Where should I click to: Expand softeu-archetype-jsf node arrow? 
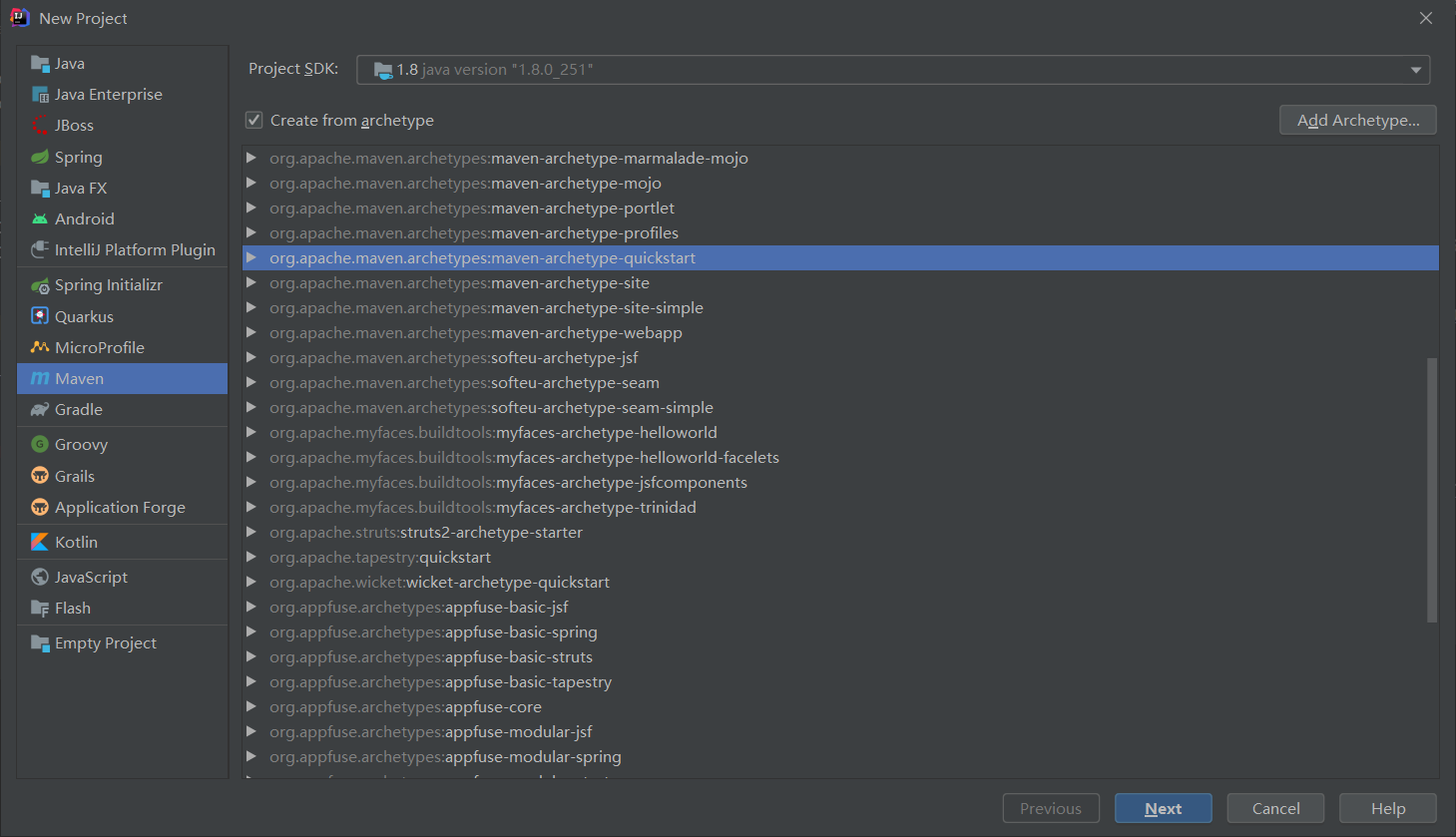(251, 357)
